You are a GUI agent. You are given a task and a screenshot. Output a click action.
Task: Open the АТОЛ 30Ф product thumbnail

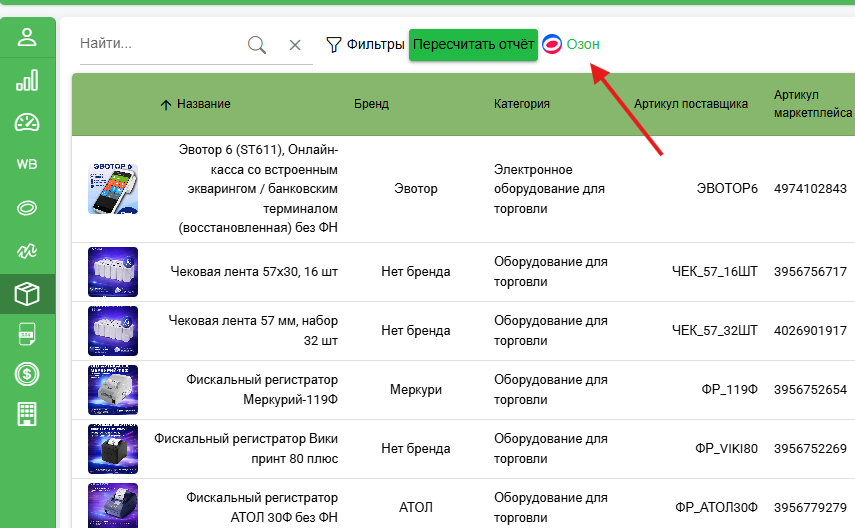[x=113, y=505]
